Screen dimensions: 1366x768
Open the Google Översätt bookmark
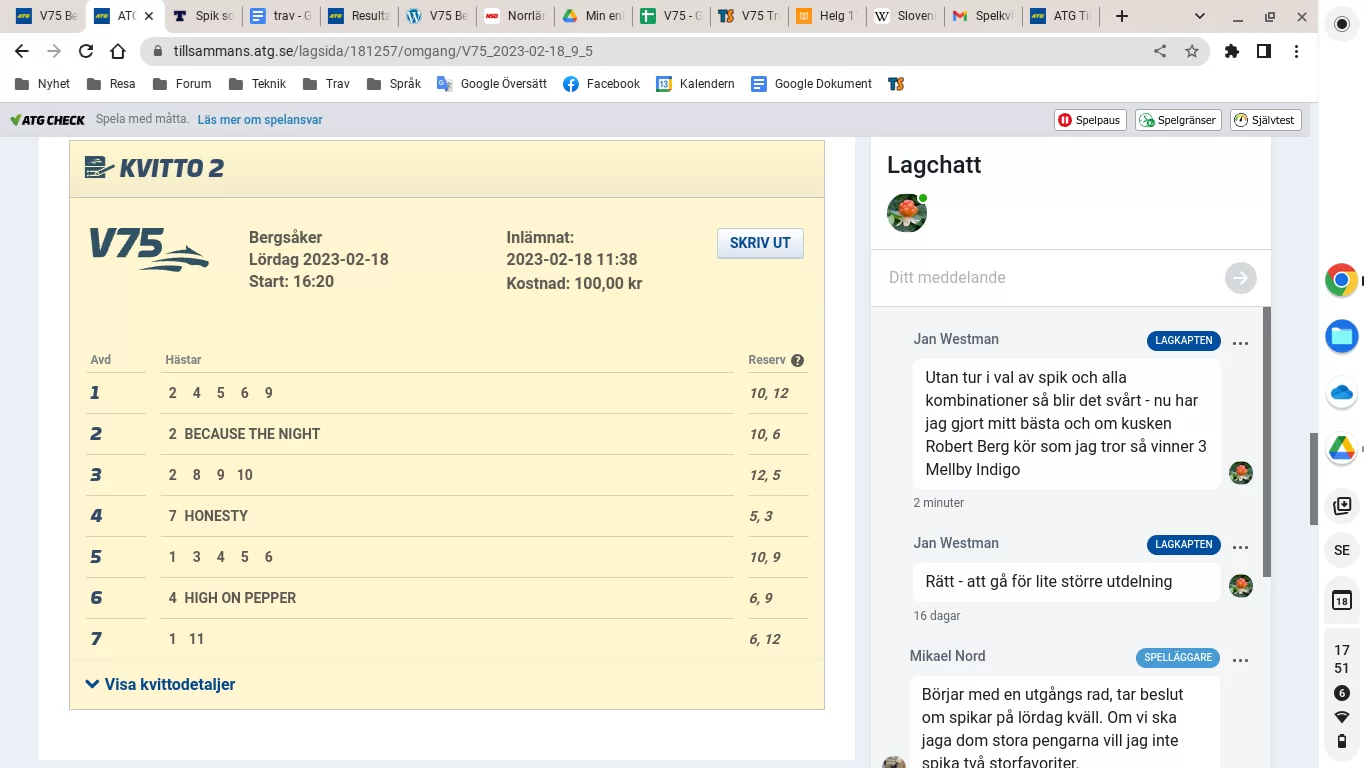492,84
